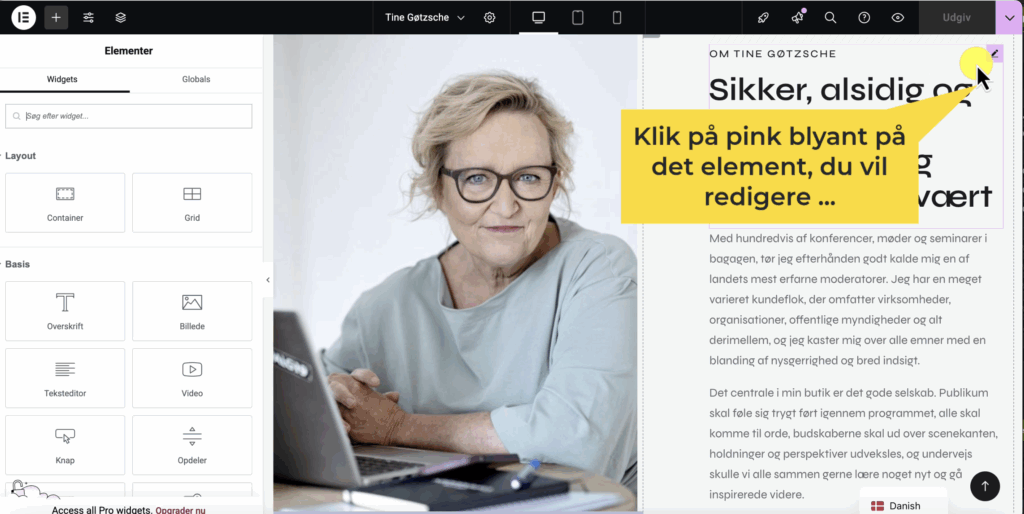Open the Elementor logo menu
The image size is (1024, 514).
[x=24, y=18]
